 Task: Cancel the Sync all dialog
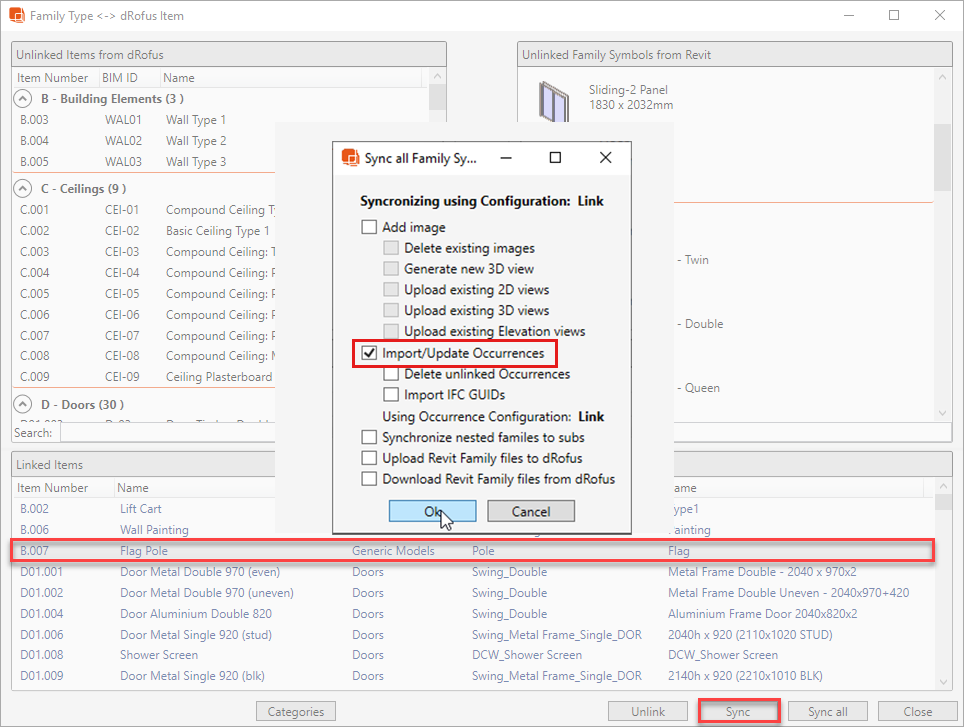531,511
